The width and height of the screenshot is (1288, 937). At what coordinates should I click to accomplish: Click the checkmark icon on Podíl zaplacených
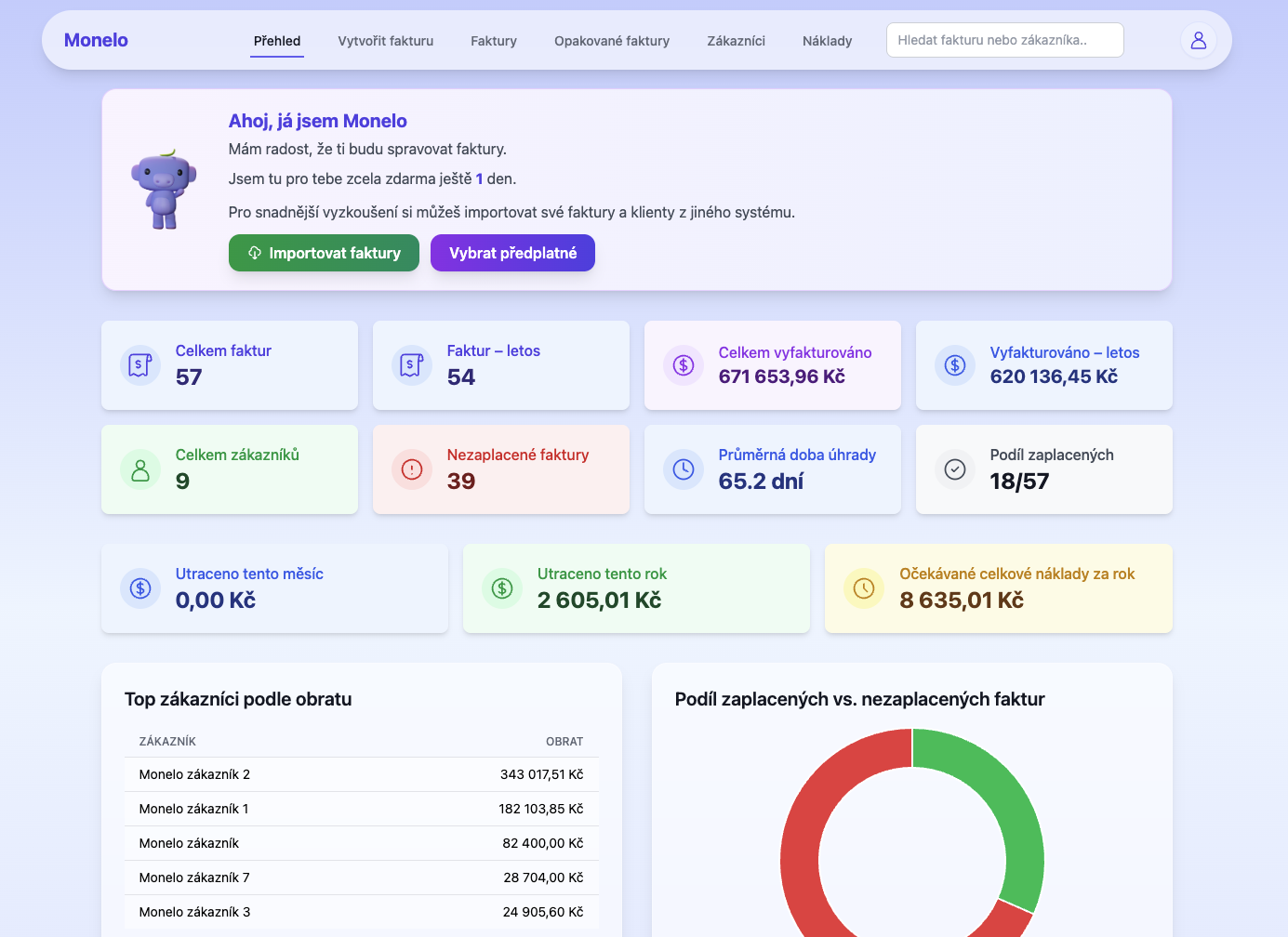955,469
